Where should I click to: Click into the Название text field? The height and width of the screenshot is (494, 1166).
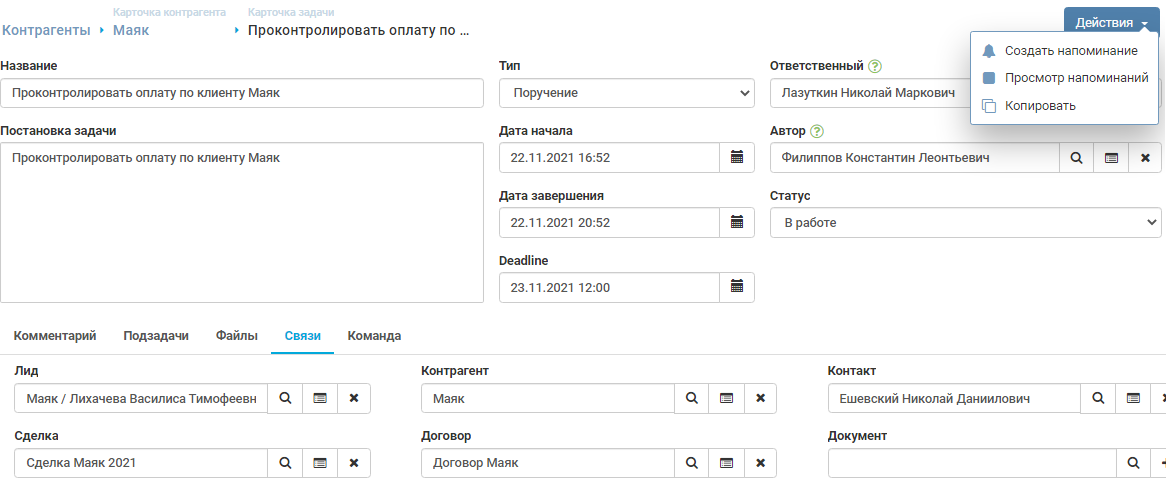point(241,93)
